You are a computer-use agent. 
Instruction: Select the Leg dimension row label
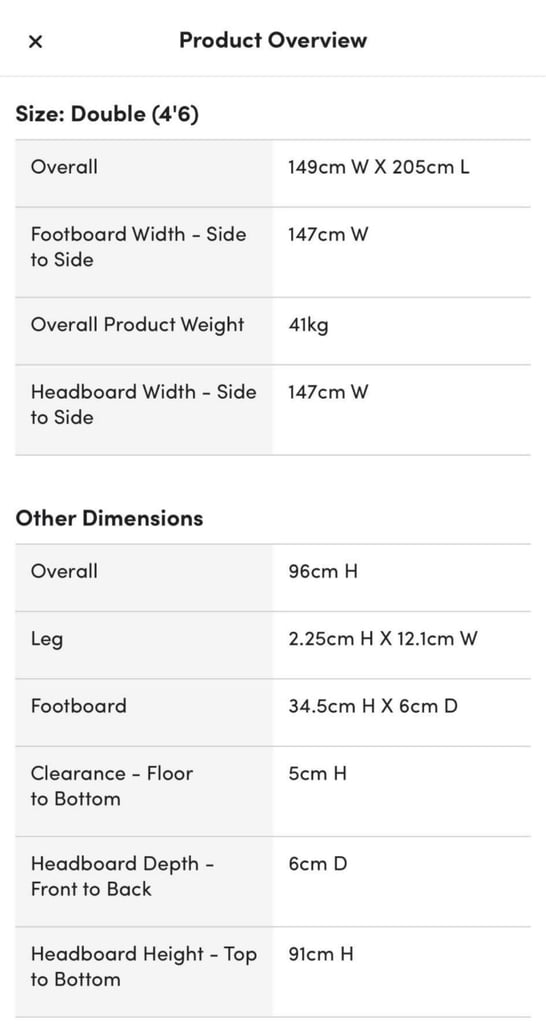47,639
